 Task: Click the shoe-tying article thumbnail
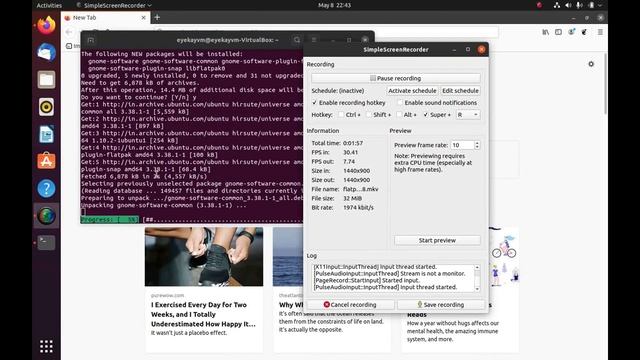(204, 257)
